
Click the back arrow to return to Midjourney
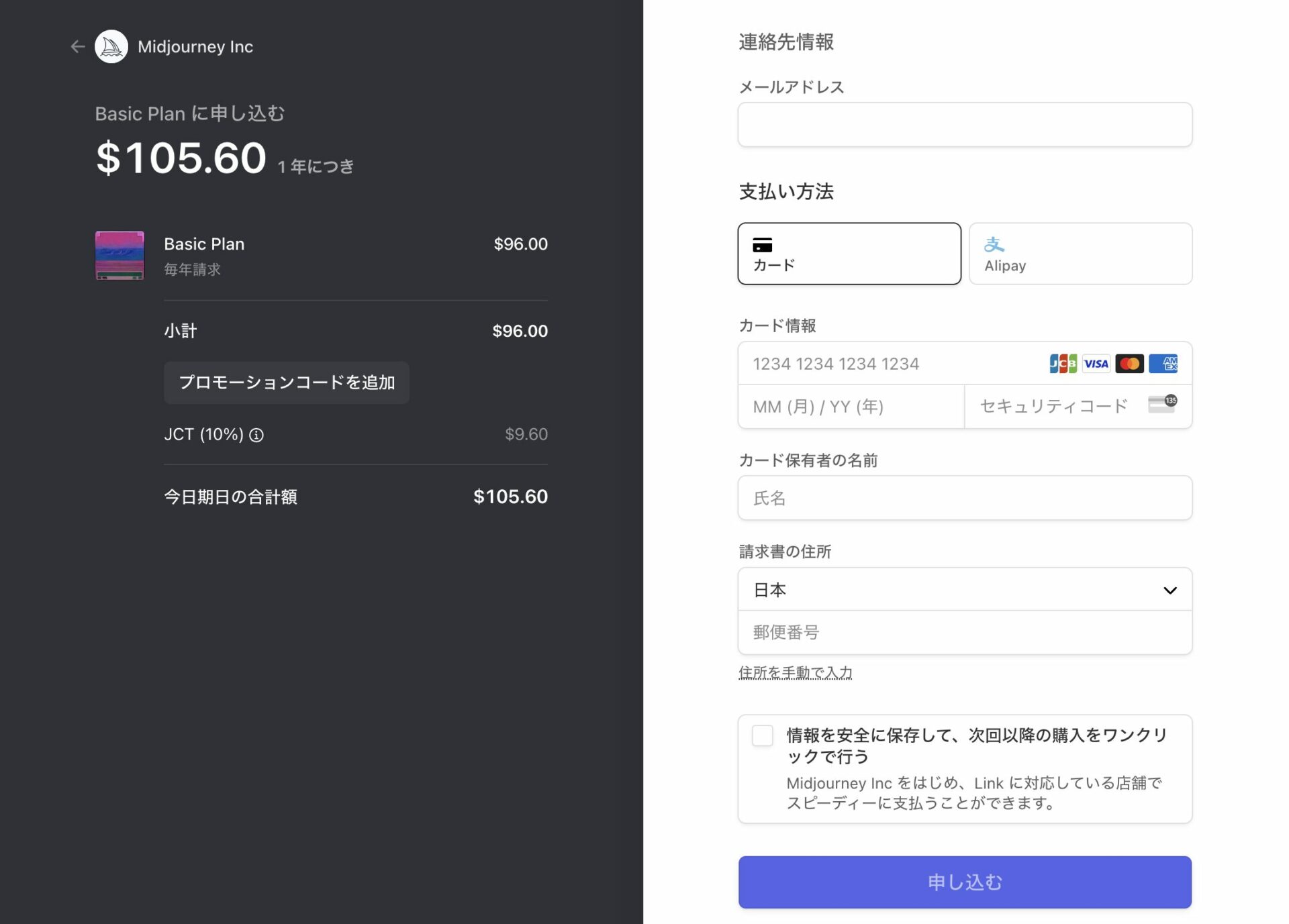[77, 46]
